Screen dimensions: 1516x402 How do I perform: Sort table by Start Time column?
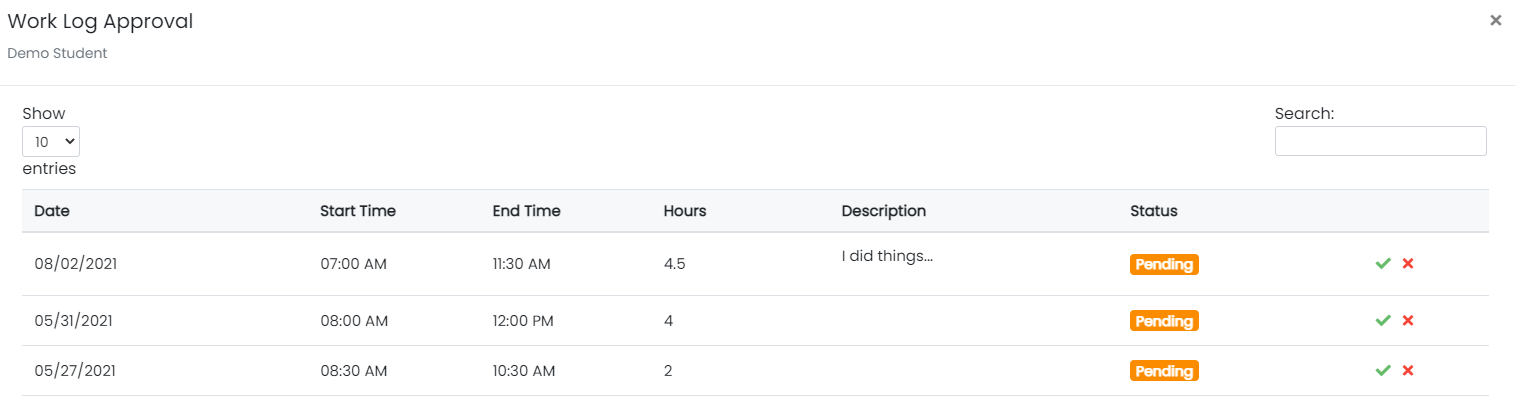[x=358, y=211]
